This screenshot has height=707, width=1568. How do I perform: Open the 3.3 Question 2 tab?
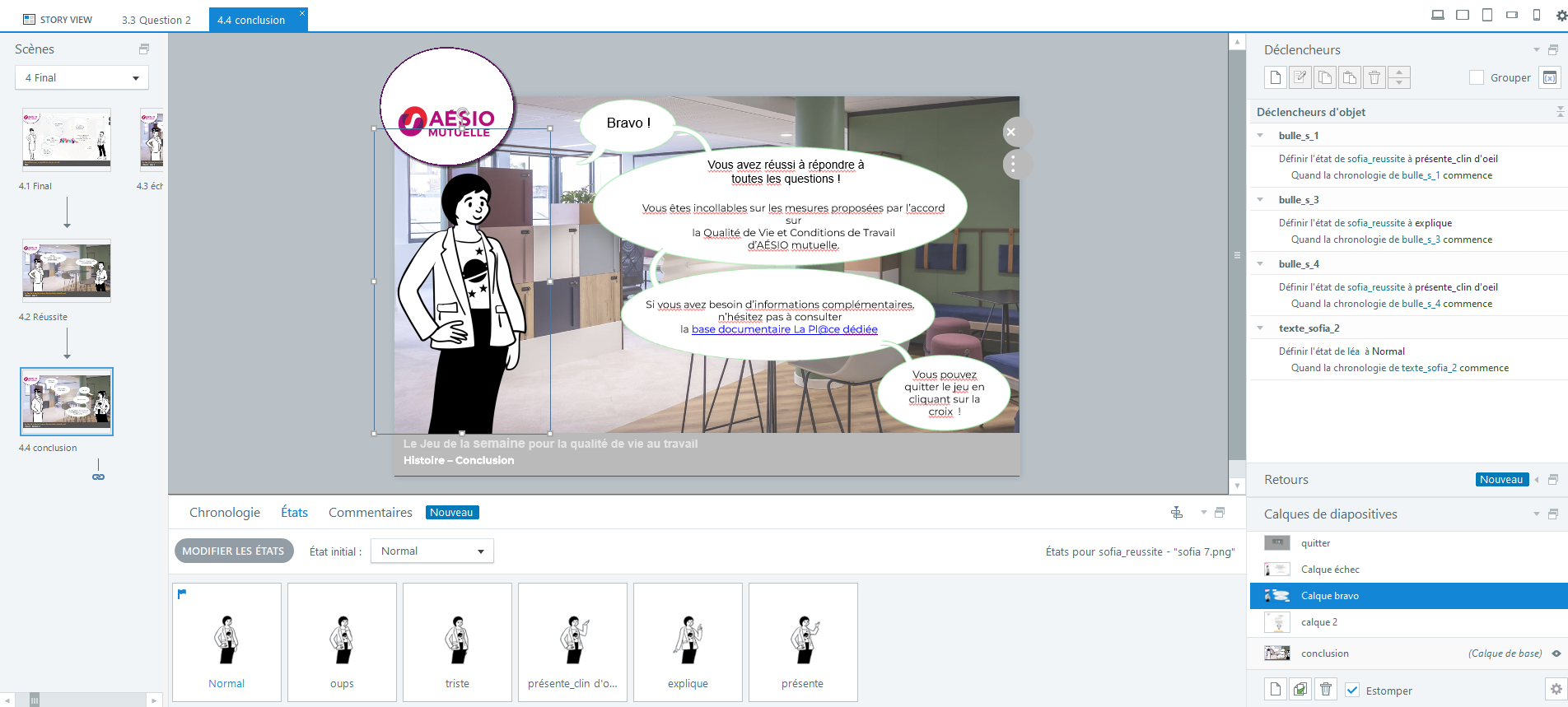click(156, 20)
